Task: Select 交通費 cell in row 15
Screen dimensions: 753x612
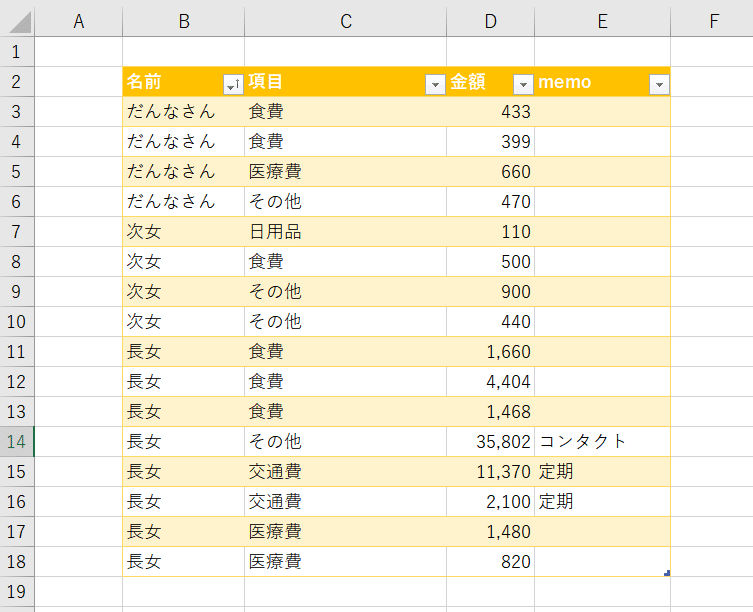Action: [x=346, y=472]
